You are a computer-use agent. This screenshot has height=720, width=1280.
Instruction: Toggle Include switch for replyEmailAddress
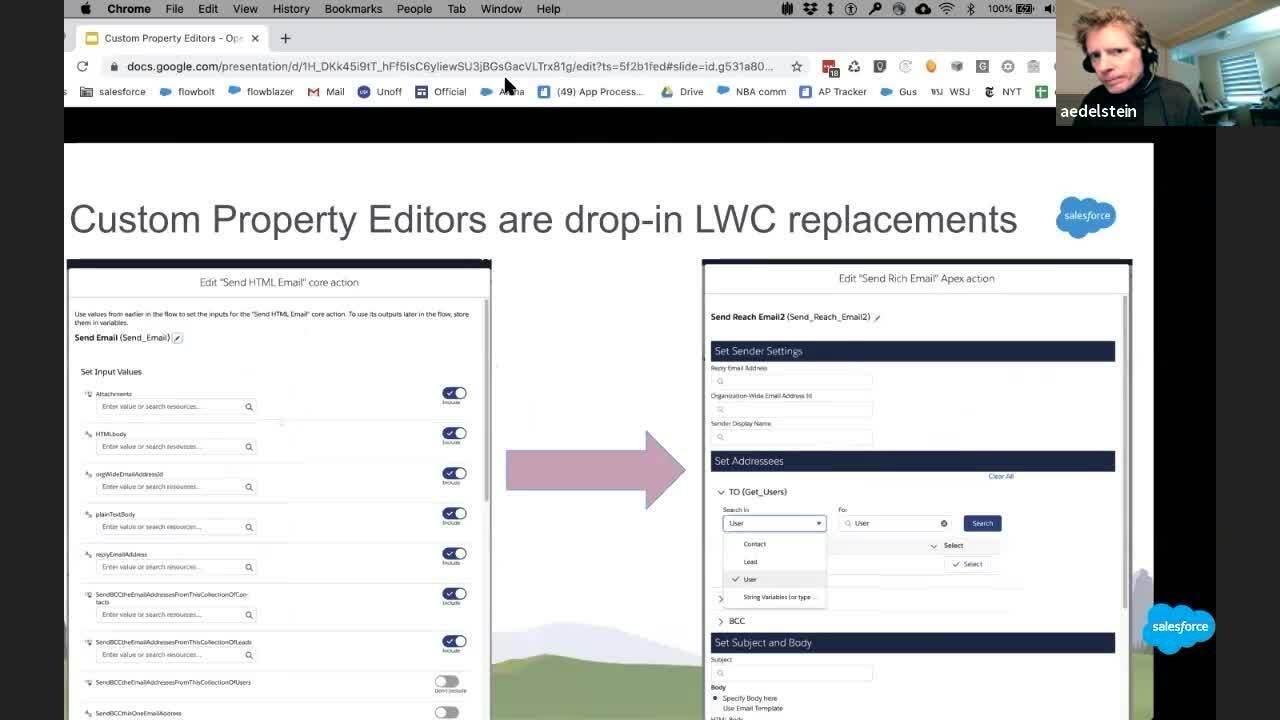pyautogui.click(x=454, y=553)
